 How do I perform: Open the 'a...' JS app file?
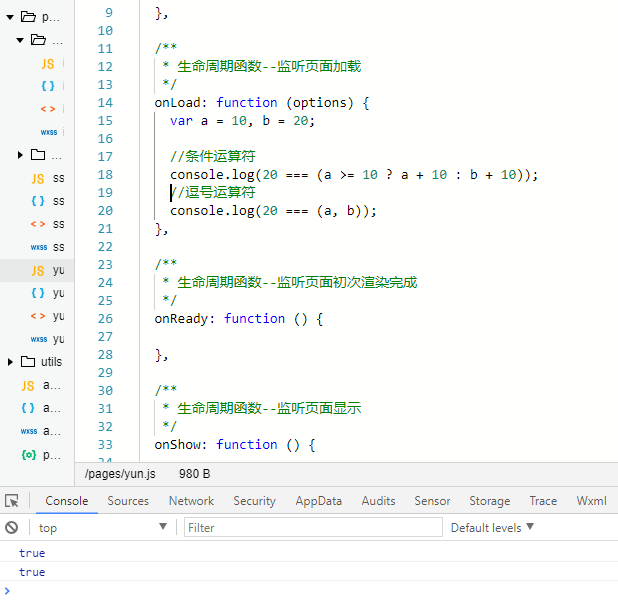pos(41,385)
